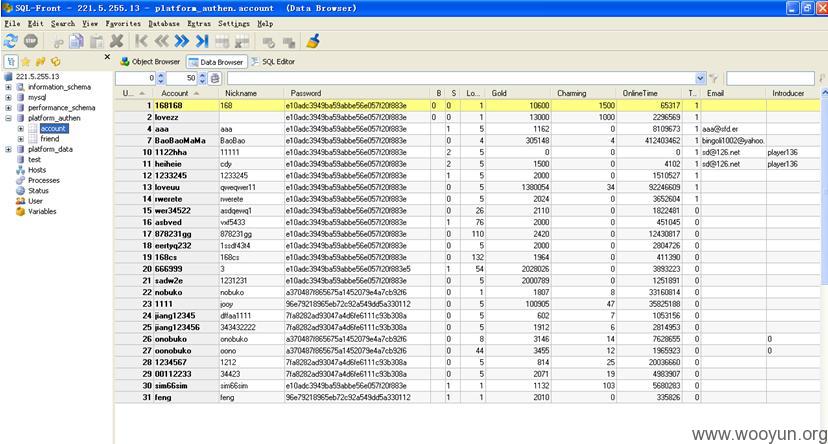Click the Stop icon in the toolbar
Image resolution: width=828 pixels, height=444 pixels.
(x=31, y=41)
